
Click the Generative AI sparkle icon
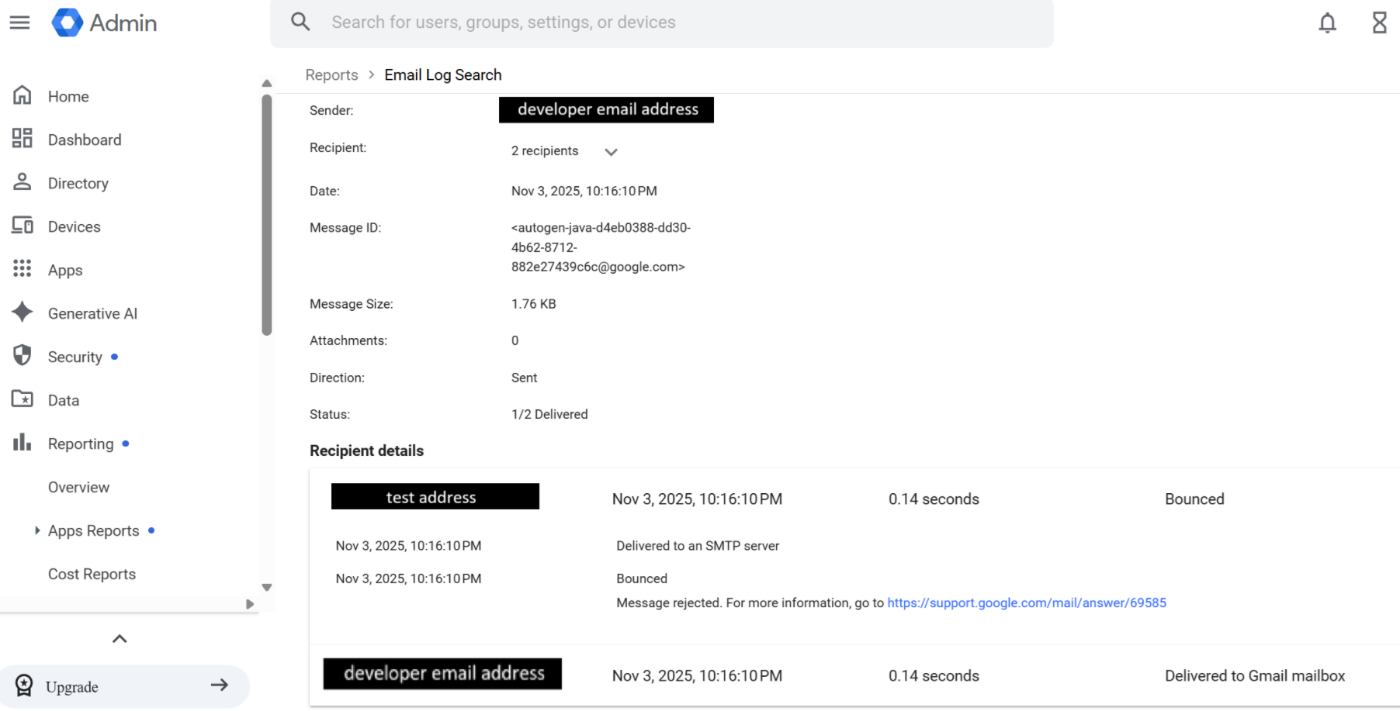click(x=22, y=313)
